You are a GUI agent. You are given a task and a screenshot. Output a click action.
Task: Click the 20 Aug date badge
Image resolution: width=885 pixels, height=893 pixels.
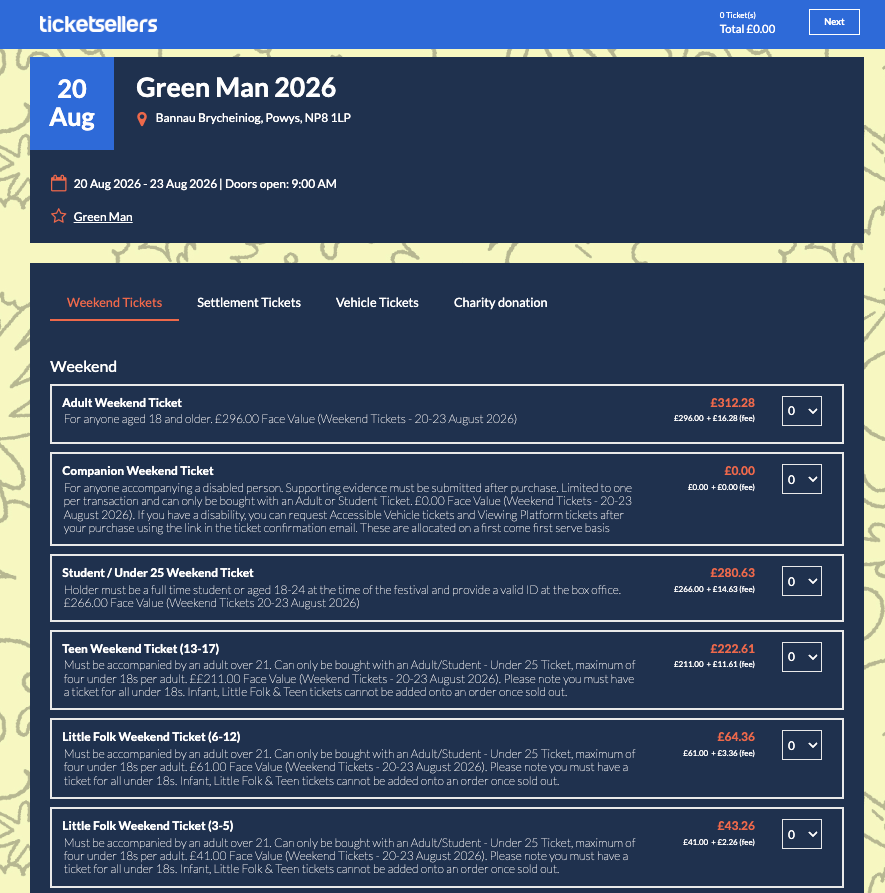[72, 104]
